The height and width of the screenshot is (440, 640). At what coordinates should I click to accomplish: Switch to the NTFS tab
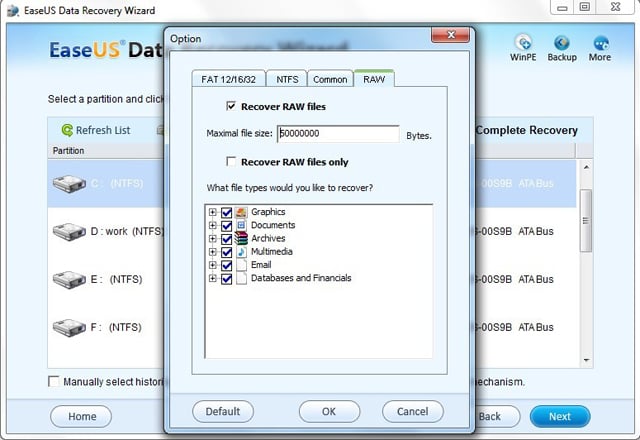tap(287, 79)
